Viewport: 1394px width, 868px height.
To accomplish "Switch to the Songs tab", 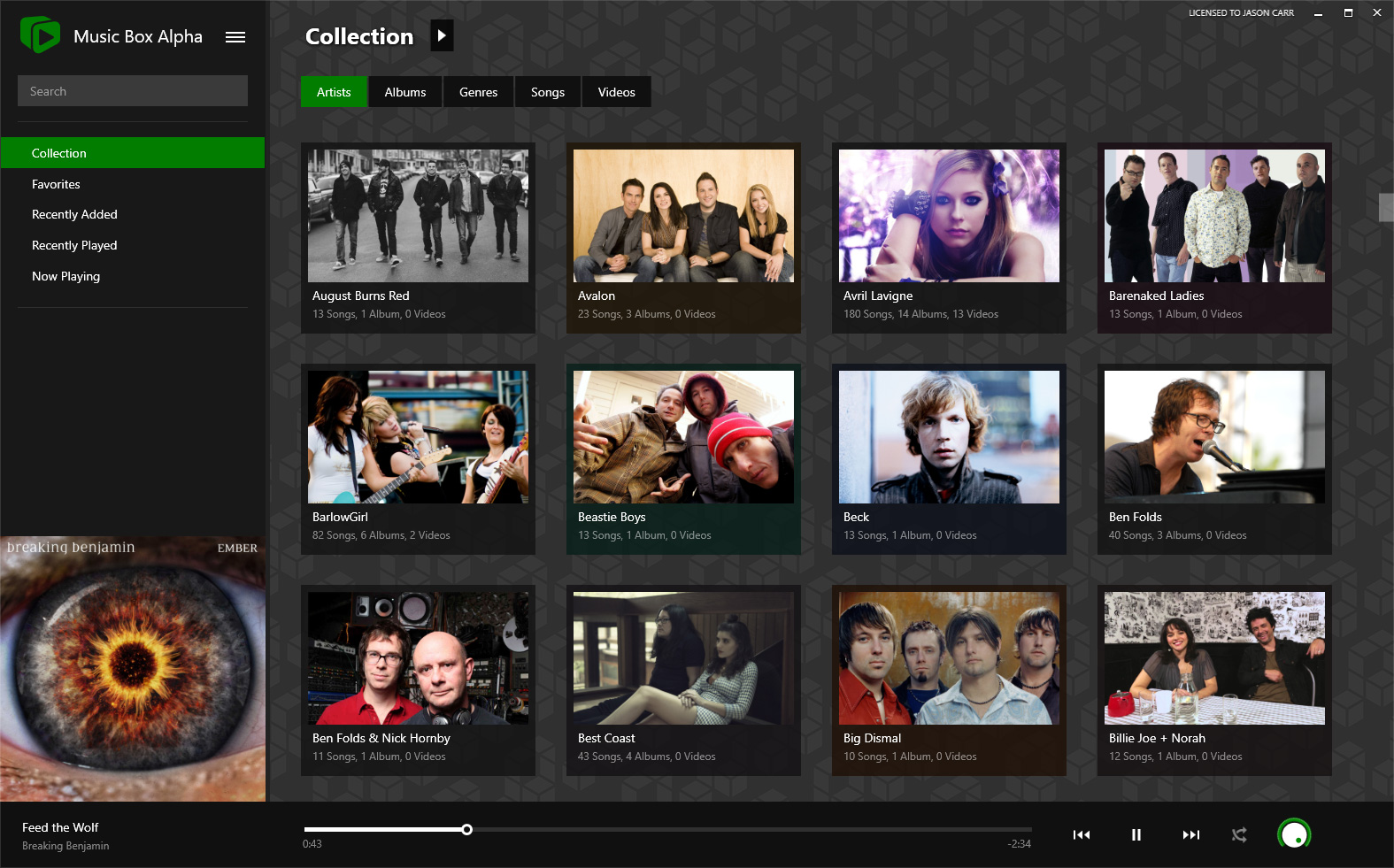I will click(x=548, y=92).
